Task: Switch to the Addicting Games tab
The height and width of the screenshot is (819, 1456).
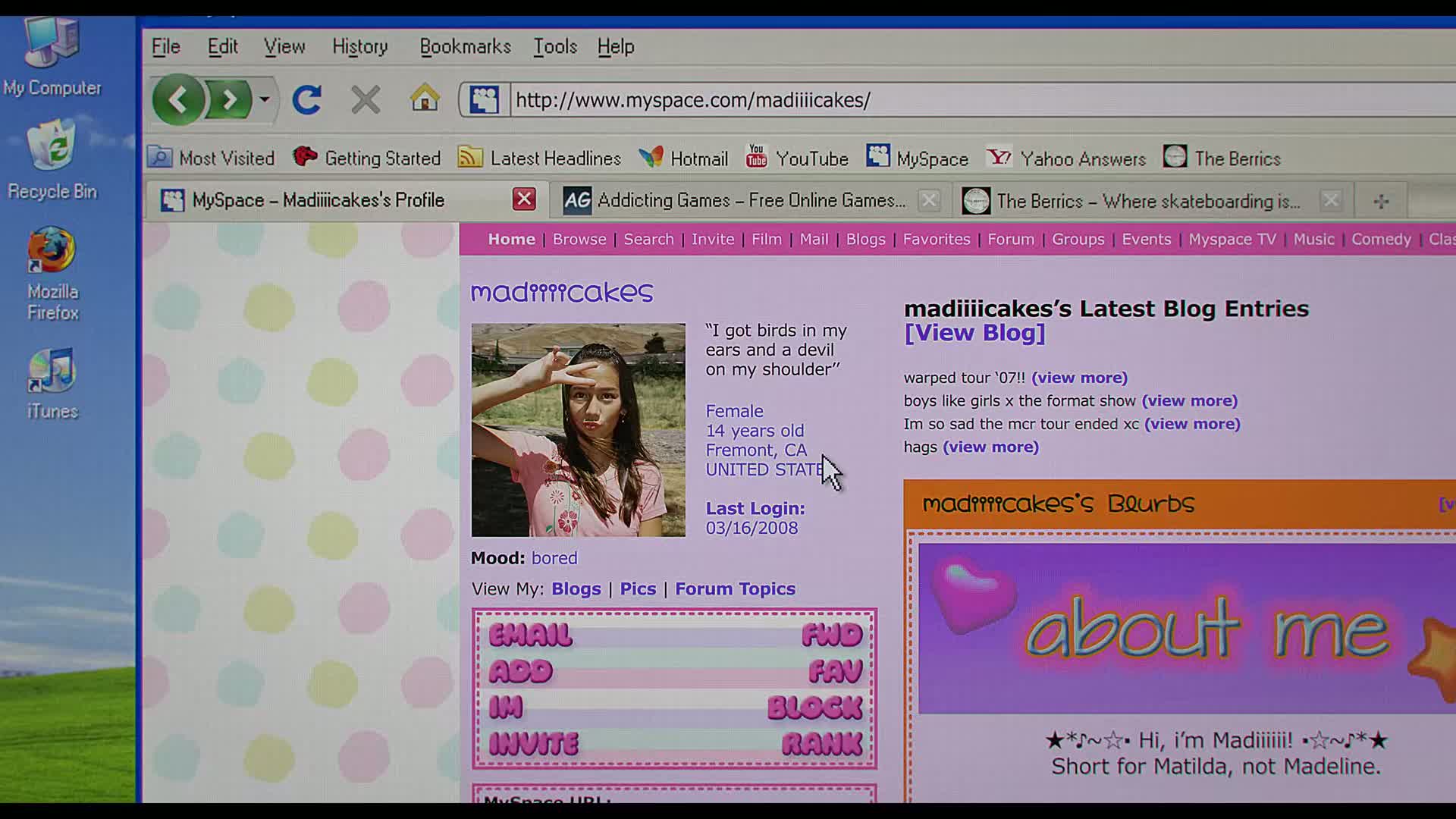Action: pyautogui.click(x=751, y=200)
